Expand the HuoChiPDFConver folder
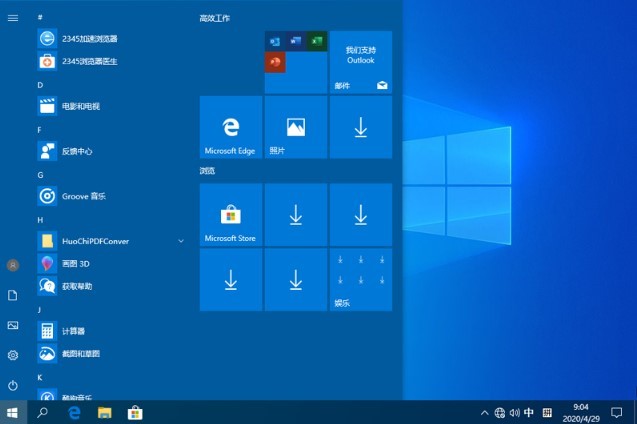Viewport: 637px width, 424px height. (x=181, y=241)
